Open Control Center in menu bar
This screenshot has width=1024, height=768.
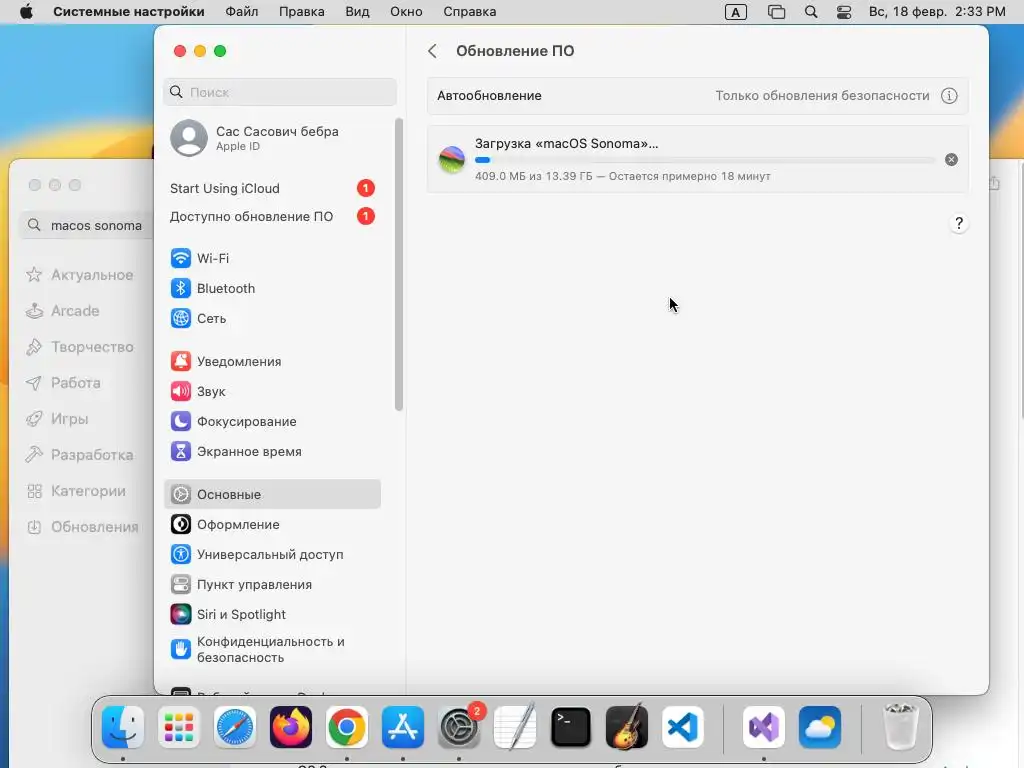pos(844,12)
